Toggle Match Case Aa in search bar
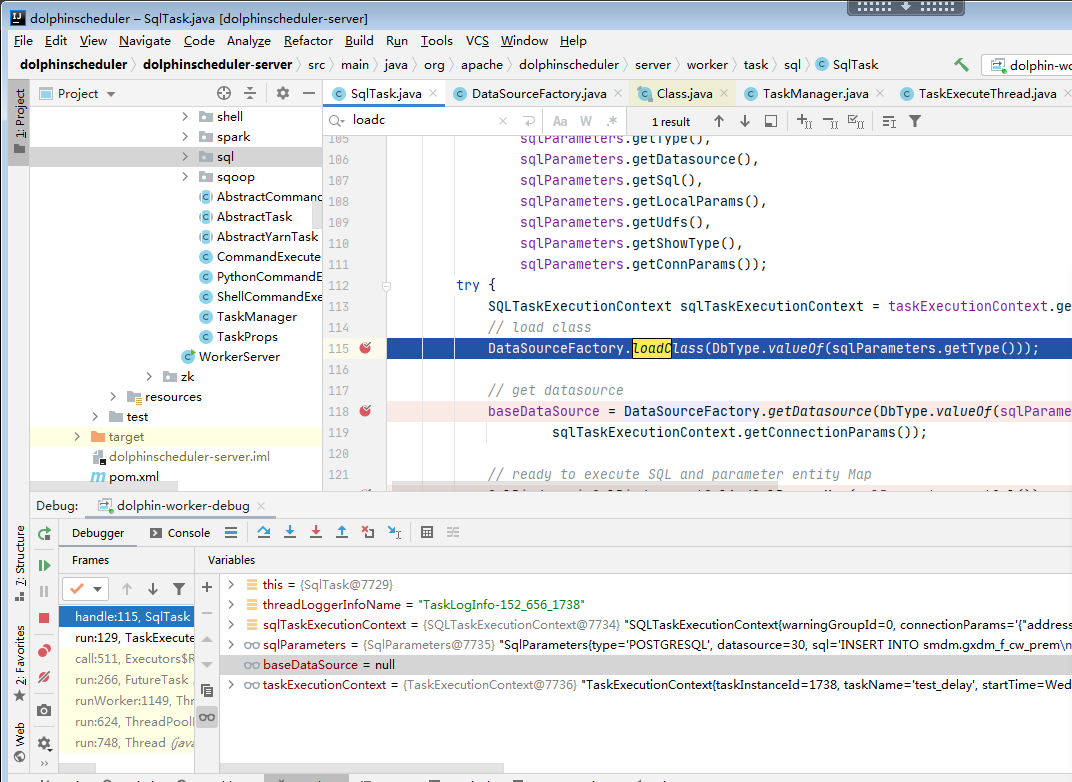The height and width of the screenshot is (782, 1072). point(560,121)
